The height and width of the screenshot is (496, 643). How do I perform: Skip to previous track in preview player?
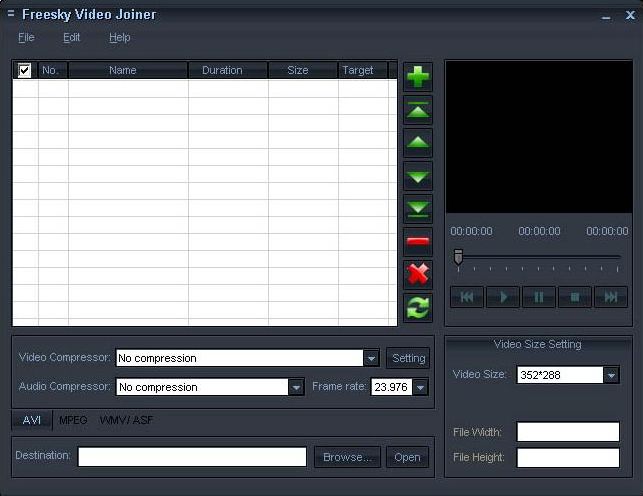(467, 297)
